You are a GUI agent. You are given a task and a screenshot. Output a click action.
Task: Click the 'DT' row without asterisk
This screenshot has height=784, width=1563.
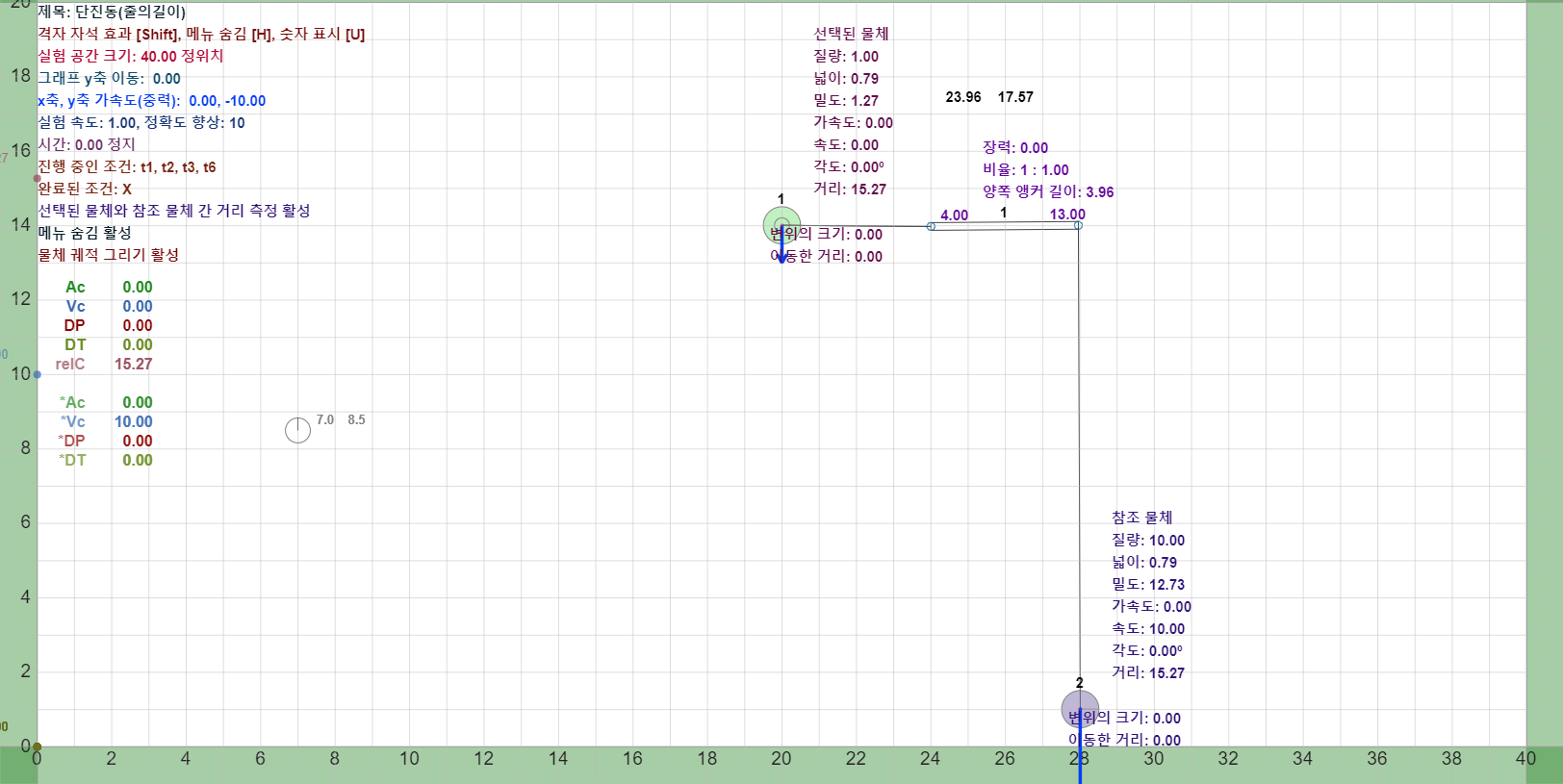click(109, 344)
